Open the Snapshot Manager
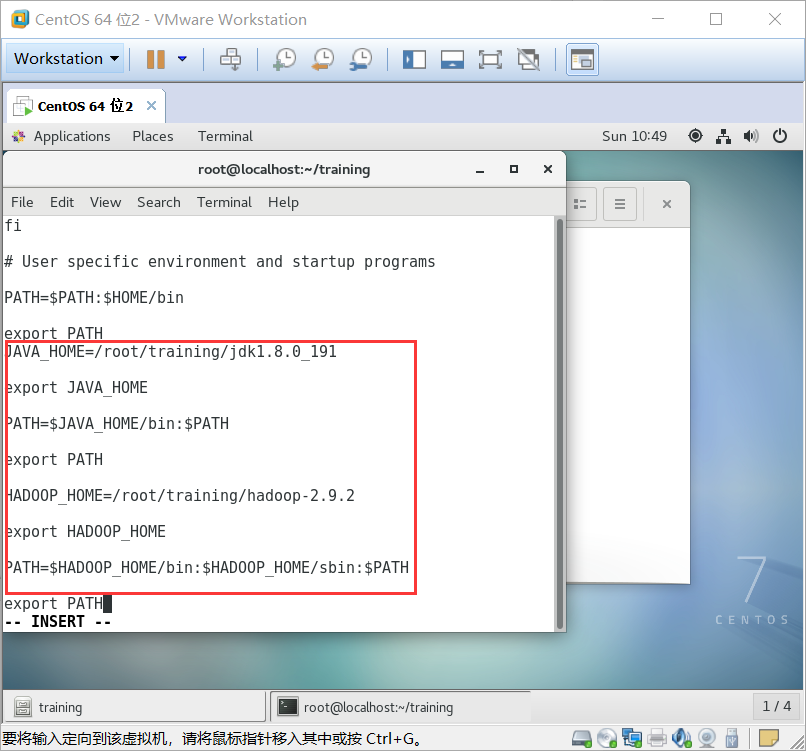This screenshot has height=751, width=806. coord(361,59)
